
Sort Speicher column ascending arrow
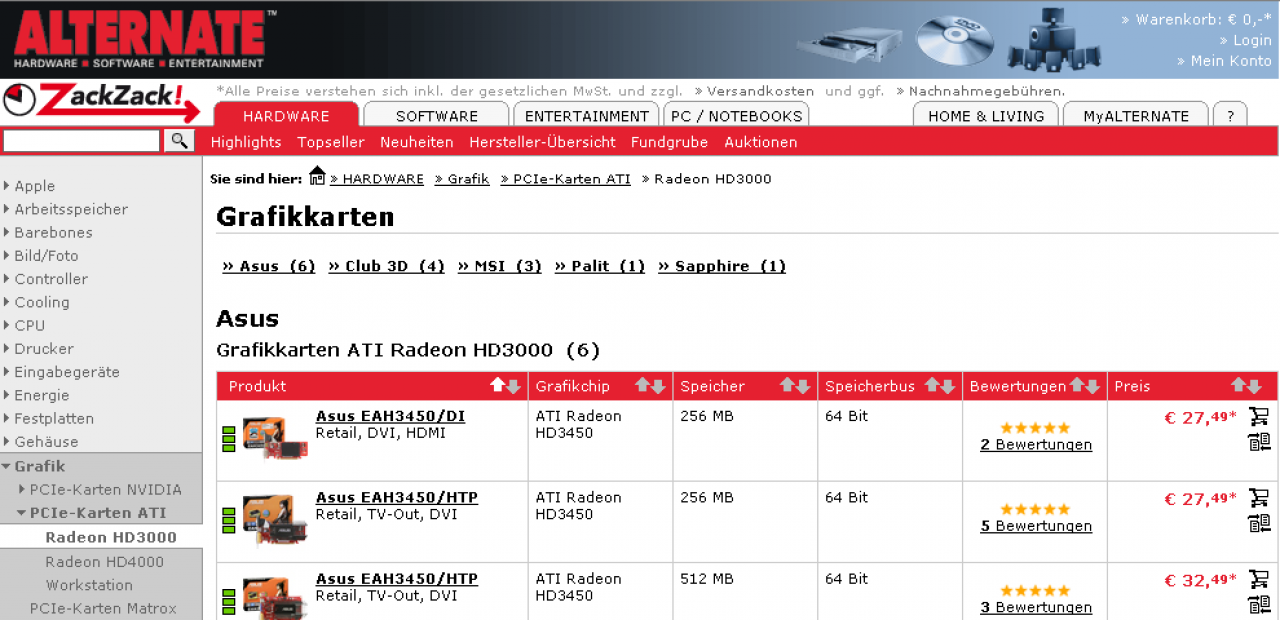788,386
